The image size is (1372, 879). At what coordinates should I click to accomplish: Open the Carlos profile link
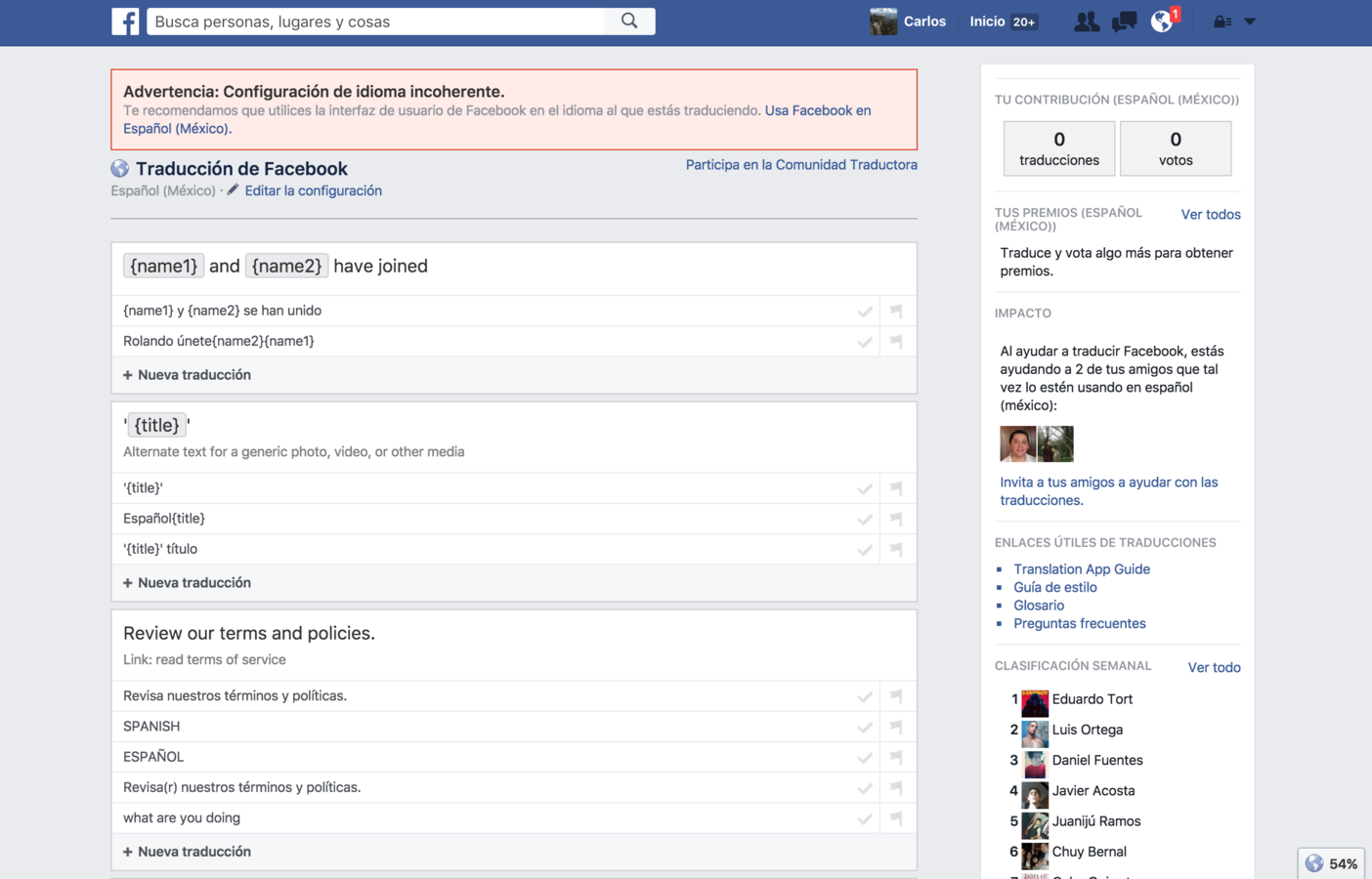924,21
